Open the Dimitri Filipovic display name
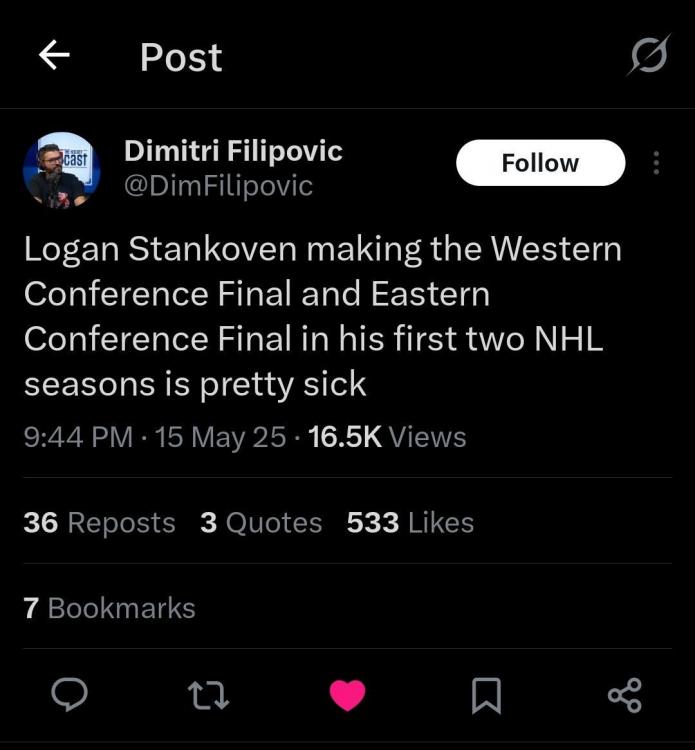The width and height of the screenshot is (695, 750). click(x=233, y=151)
